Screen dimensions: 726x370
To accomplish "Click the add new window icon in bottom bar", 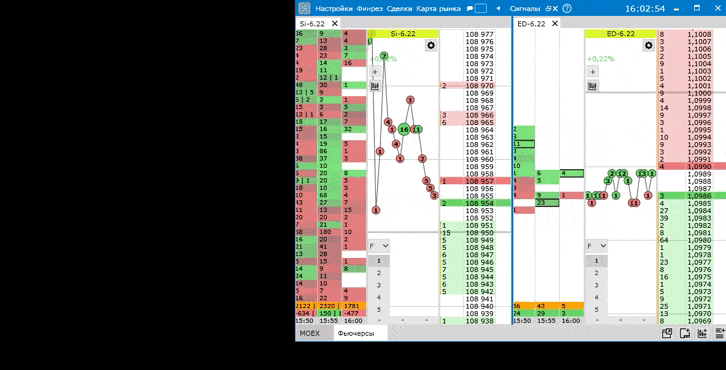I will pos(685,333).
